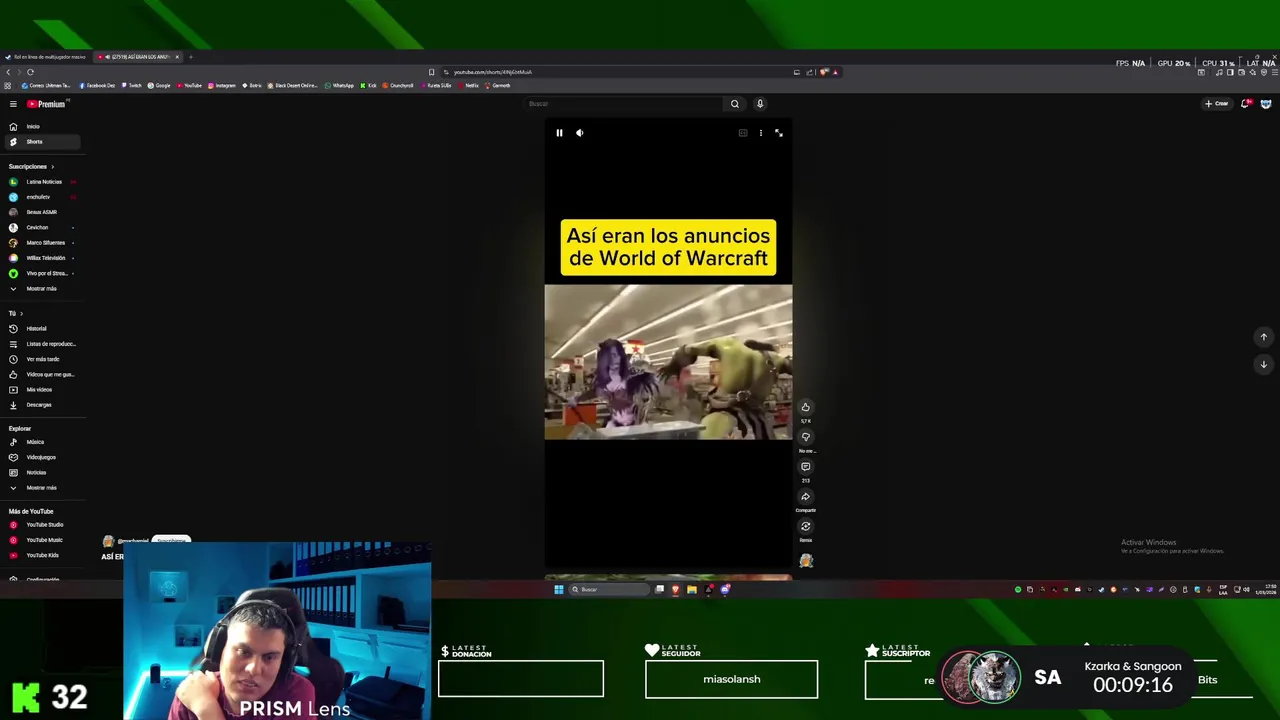Show more subscriptions under Suscripciones

[x=40, y=289]
